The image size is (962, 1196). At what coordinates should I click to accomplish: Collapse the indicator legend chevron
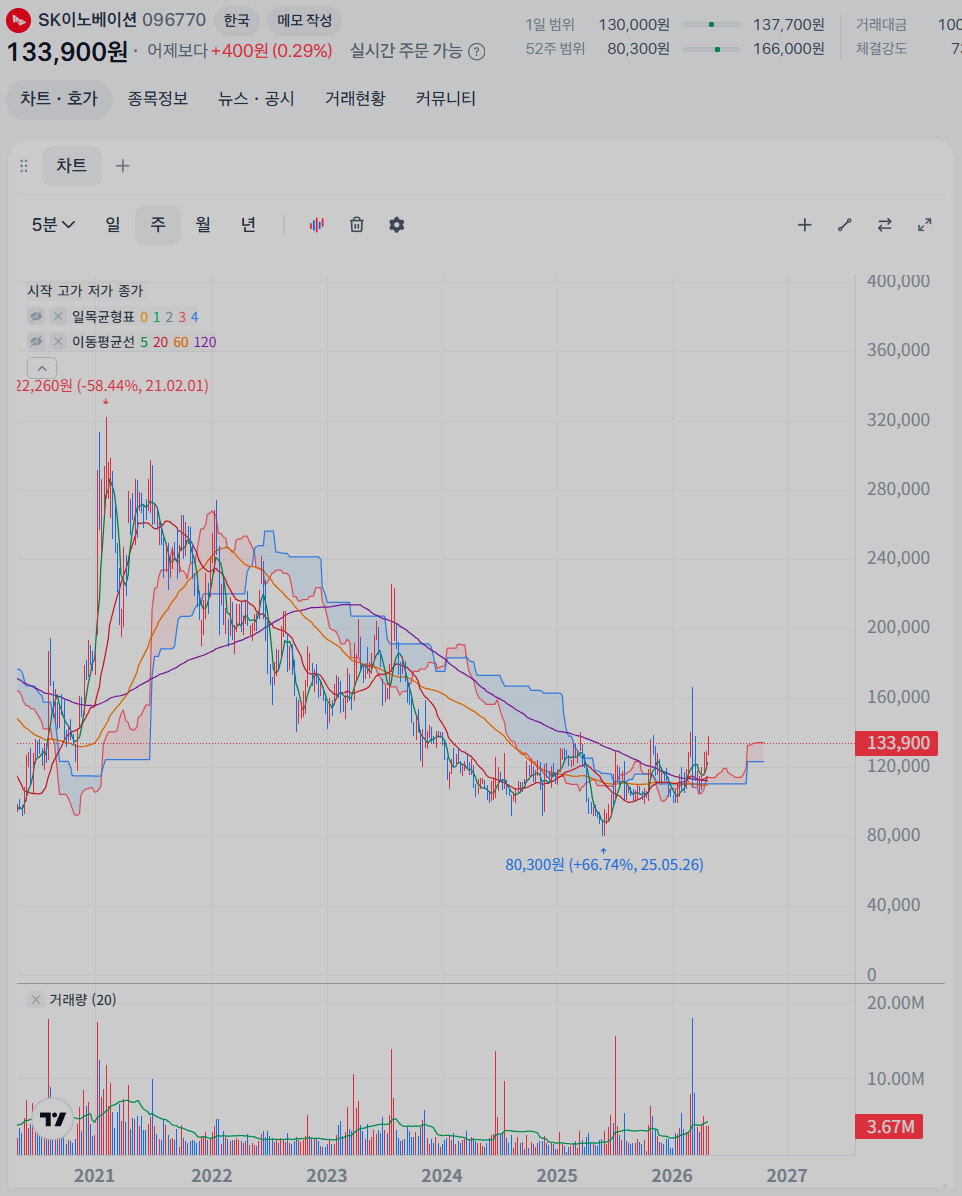[x=42, y=368]
